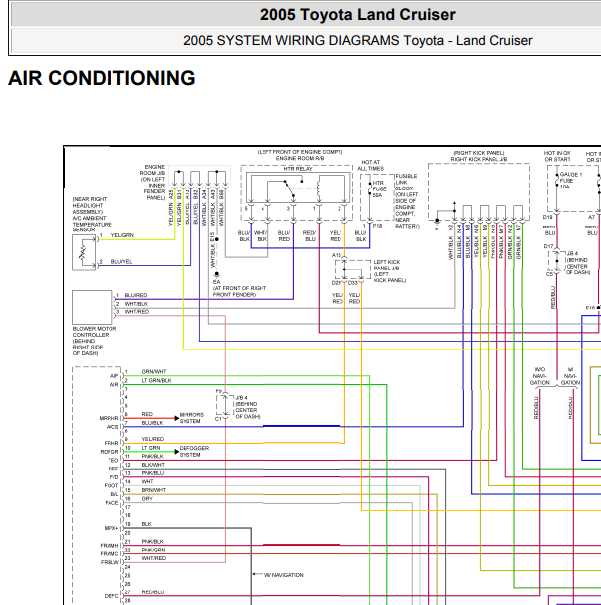Select the "TEO" terminal name
This screenshot has width=601, height=605.
tap(113, 460)
